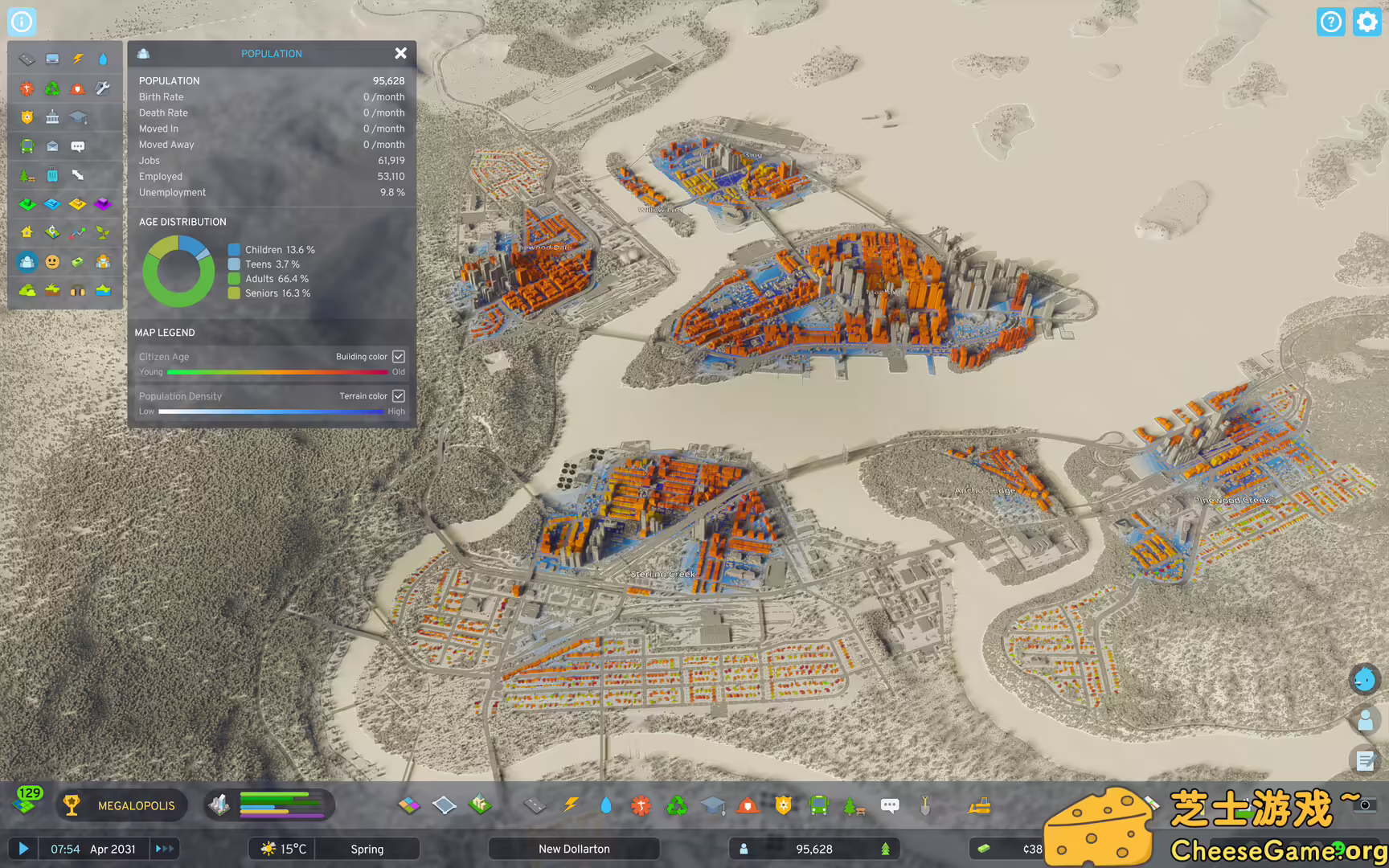
Task: Open the Electricity info view
Action: [77, 58]
